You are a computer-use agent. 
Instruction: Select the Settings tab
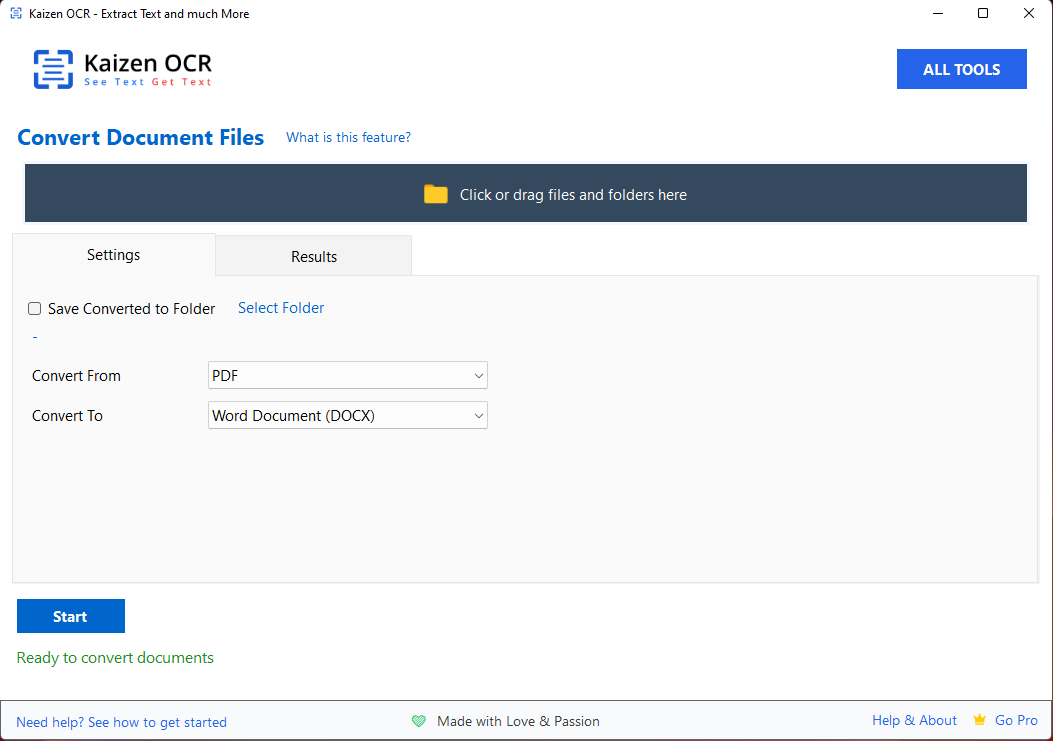coord(113,255)
